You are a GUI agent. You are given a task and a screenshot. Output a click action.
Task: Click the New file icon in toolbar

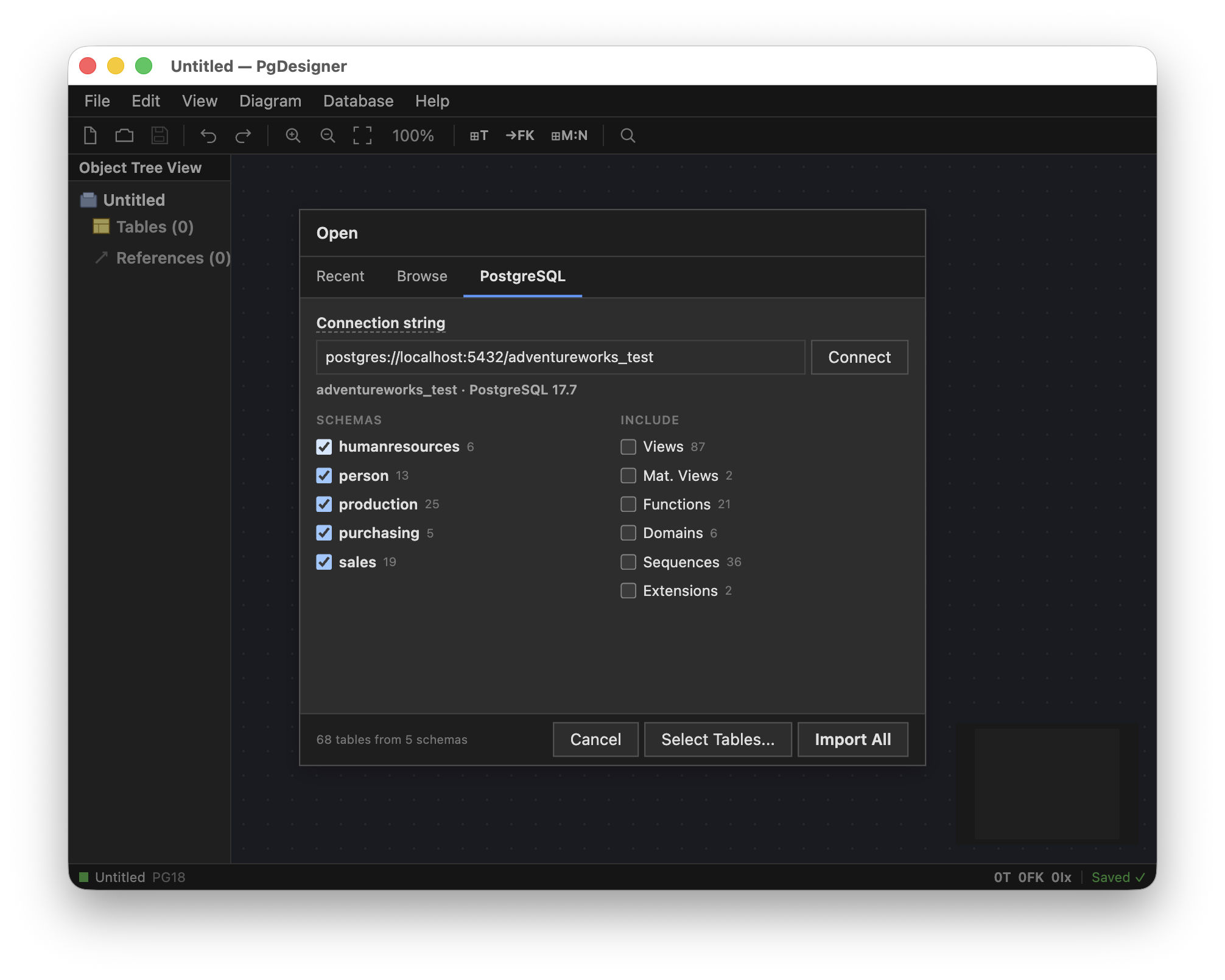click(90, 135)
